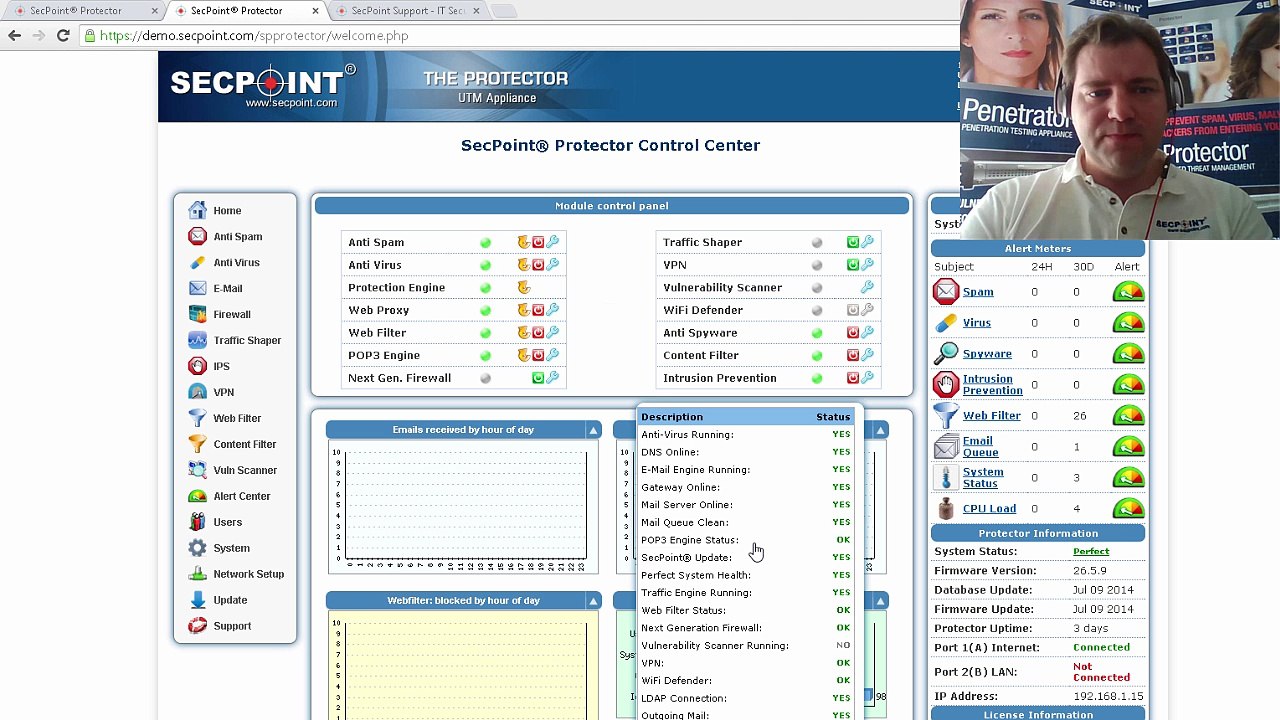The image size is (1280, 720).
Task: Click the E-Mail envelope icon in sidebar
Action: click(x=197, y=289)
